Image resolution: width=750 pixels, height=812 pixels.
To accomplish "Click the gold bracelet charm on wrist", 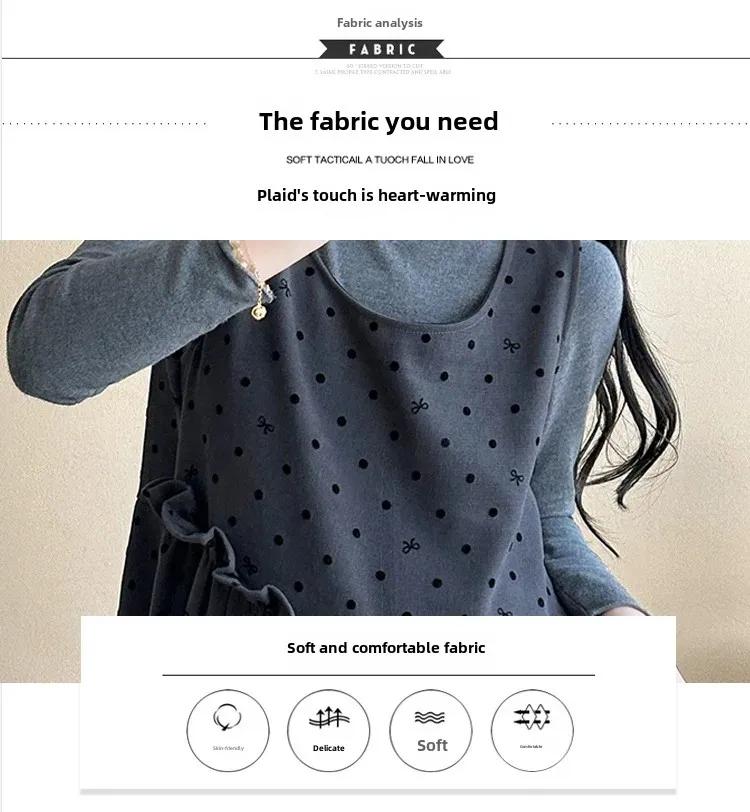I will [x=258, y=311].
